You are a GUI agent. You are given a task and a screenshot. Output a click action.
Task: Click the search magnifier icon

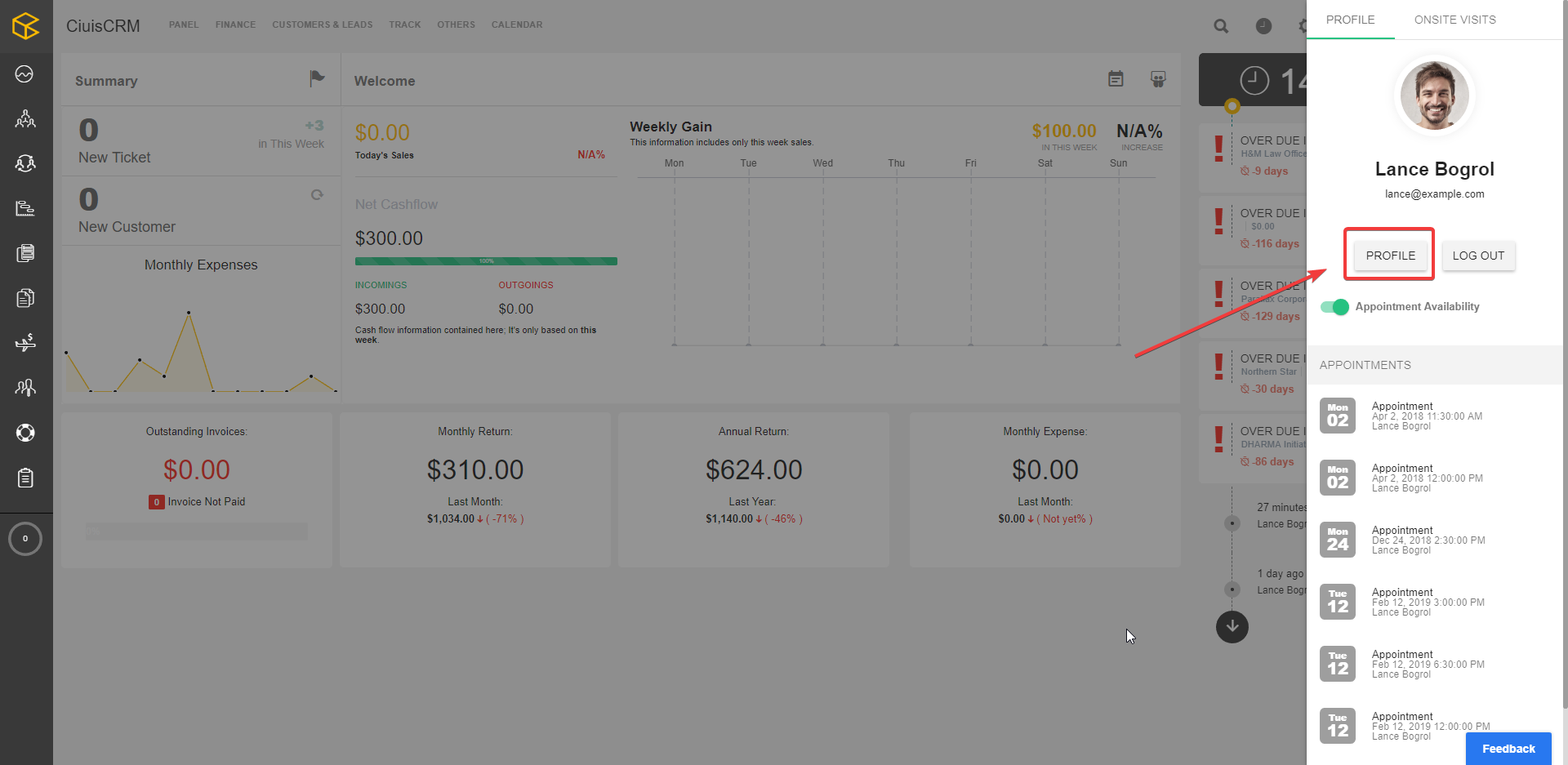pyautogui.click(x=1221, y=26)
